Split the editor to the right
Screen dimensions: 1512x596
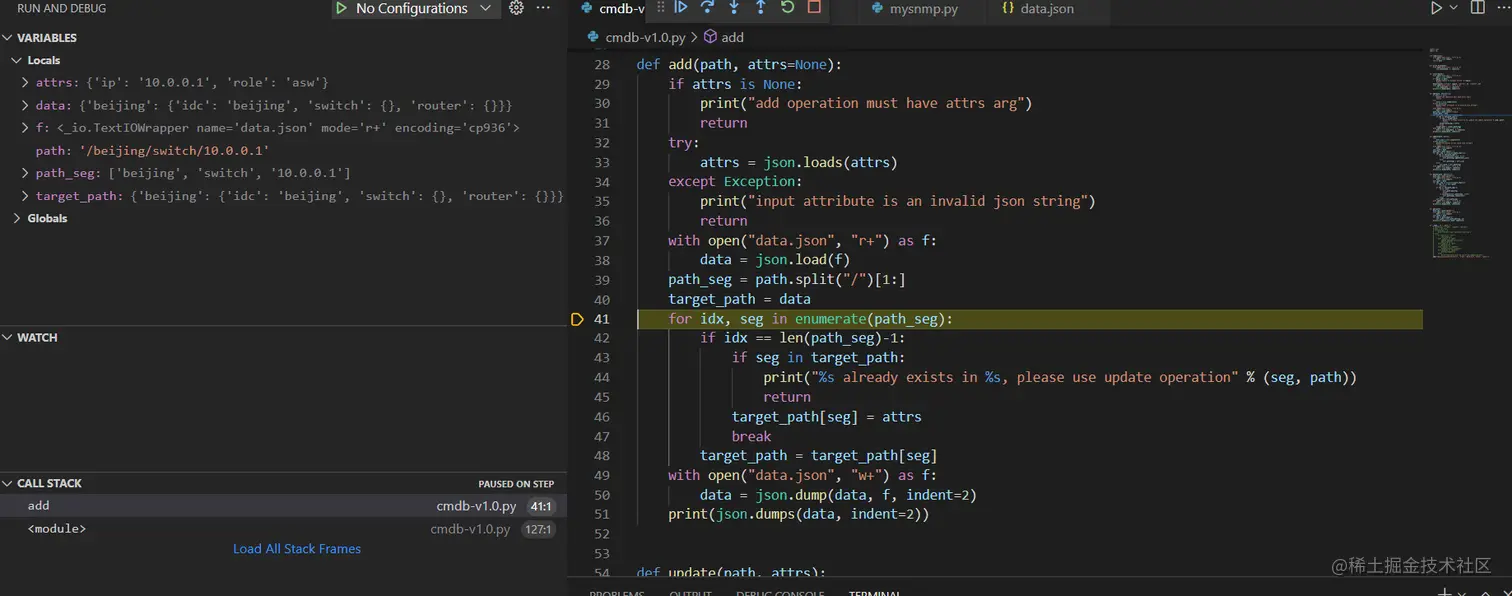[x=1477, y=8]
